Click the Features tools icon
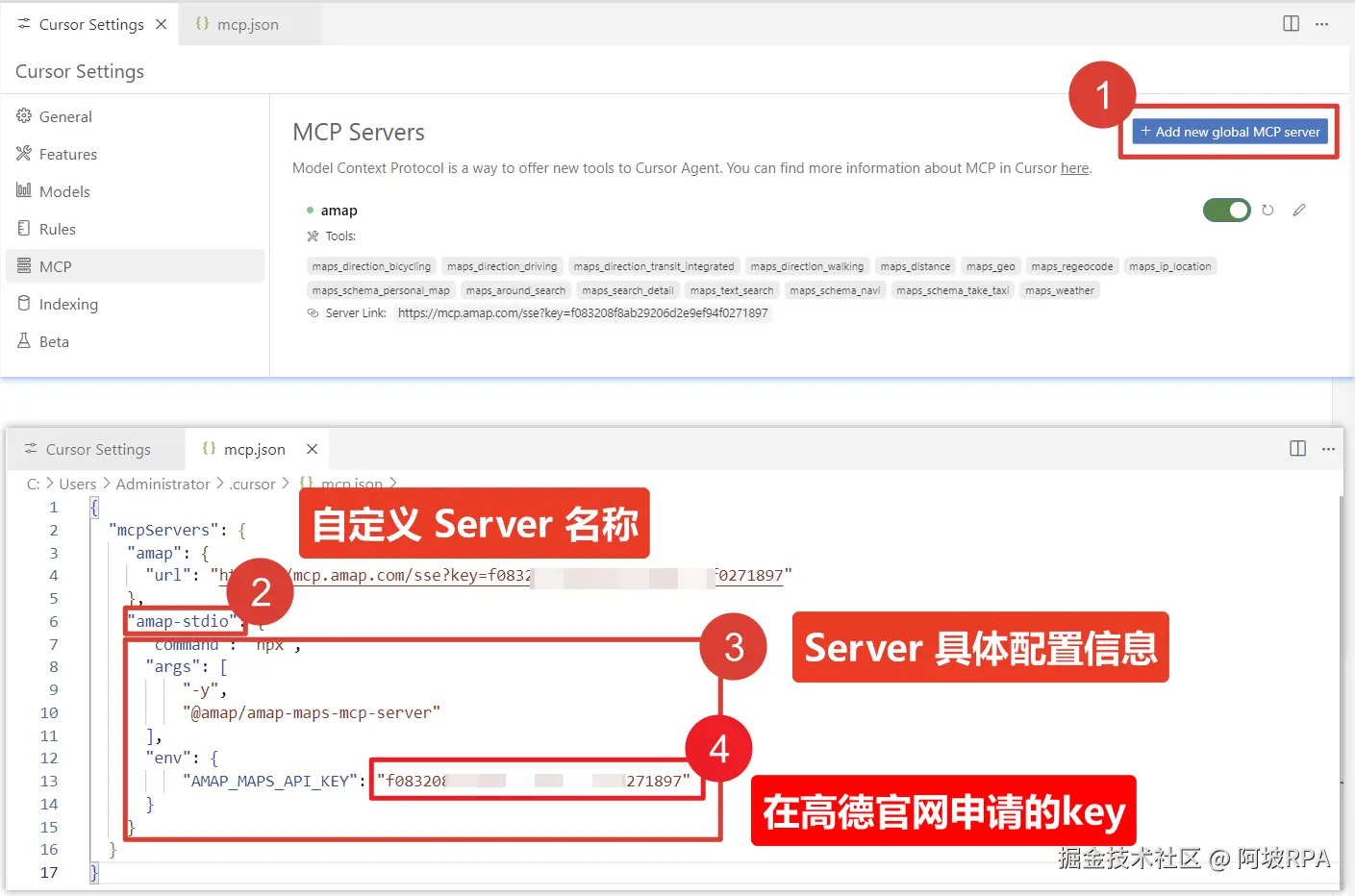The width and height of the screenshot is (1355, 896). coord(24,153)
